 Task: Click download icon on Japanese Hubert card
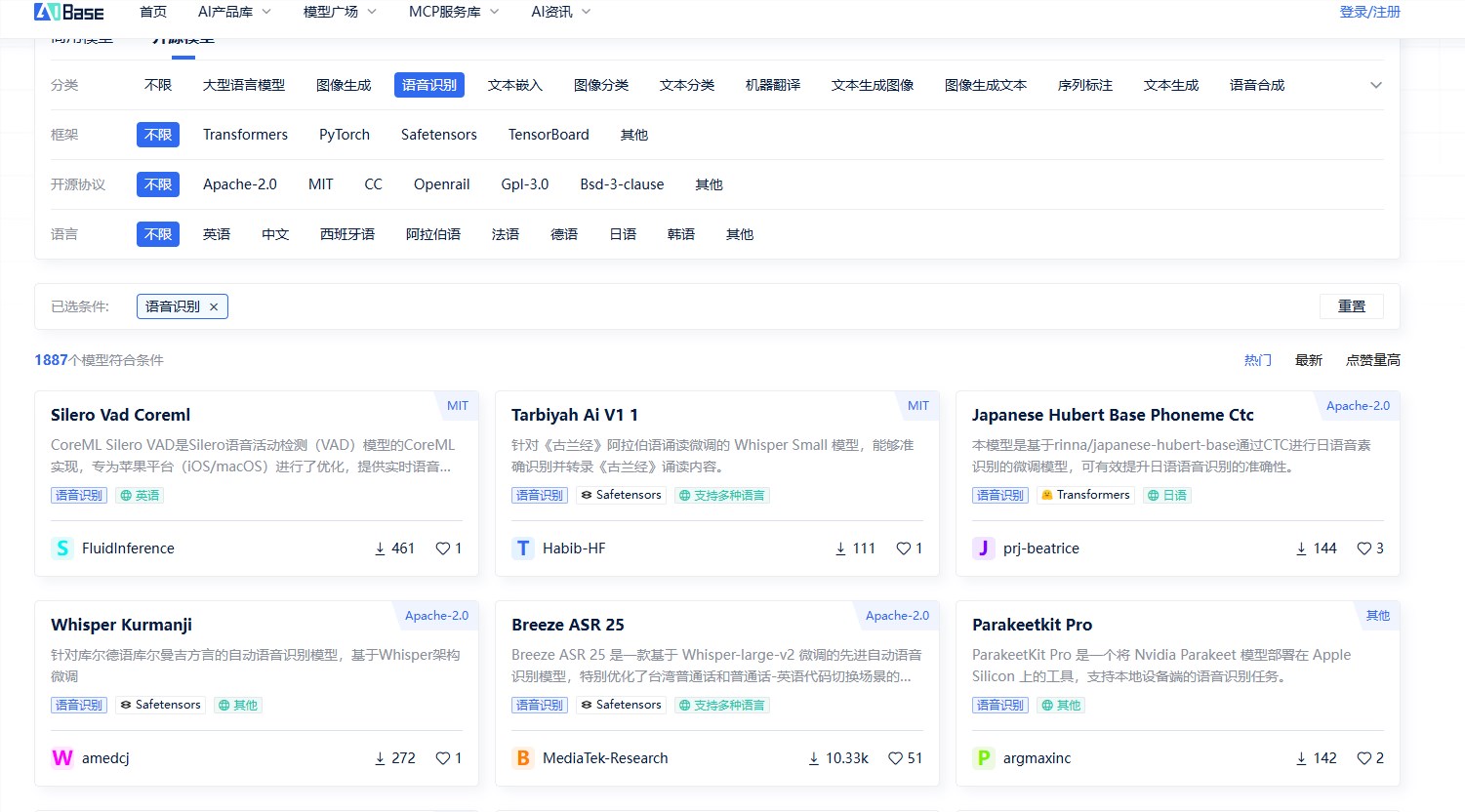point(1301,549)
